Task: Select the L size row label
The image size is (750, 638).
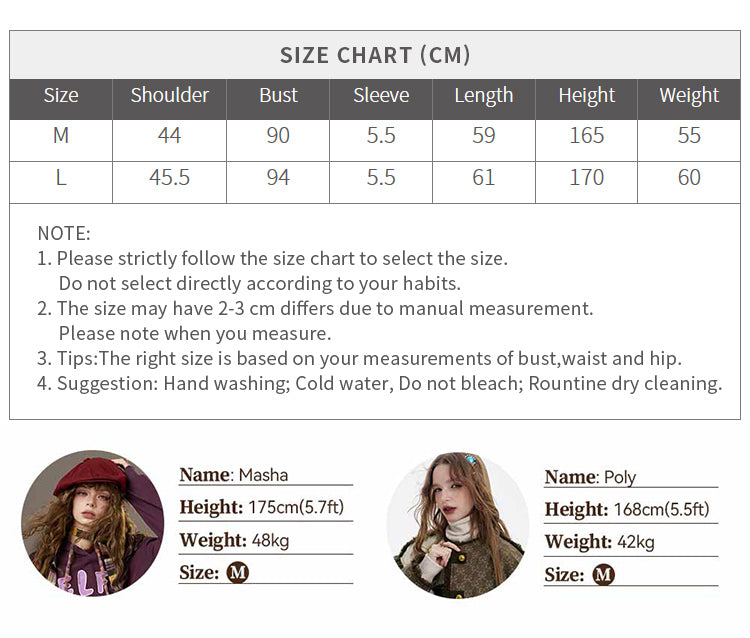Action: tap(61, 177)
